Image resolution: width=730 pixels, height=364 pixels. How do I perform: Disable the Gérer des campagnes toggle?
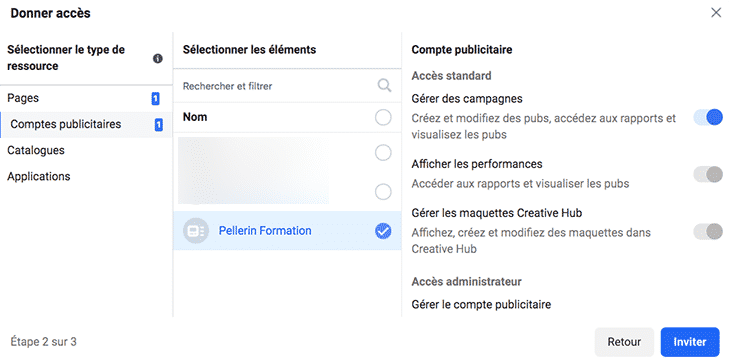[x=708, y=117]
